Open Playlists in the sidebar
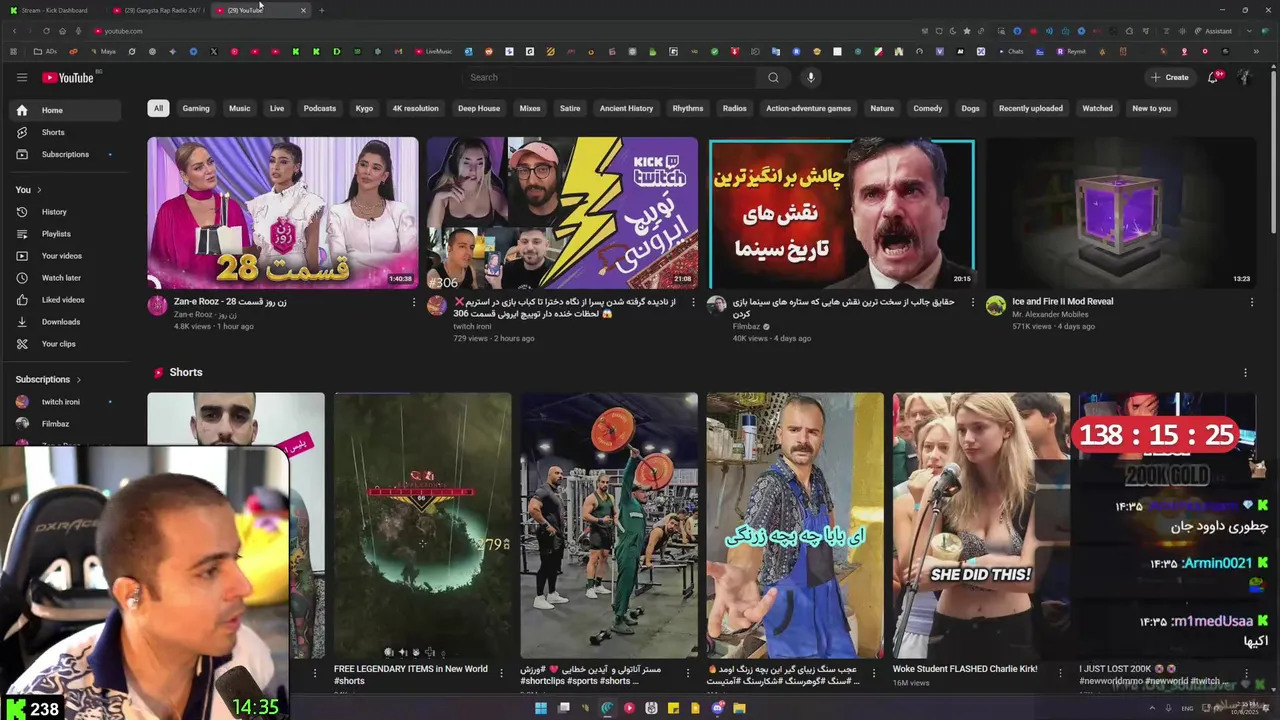The height and width of the screenshot is (720, 1280). click(64, 234)
